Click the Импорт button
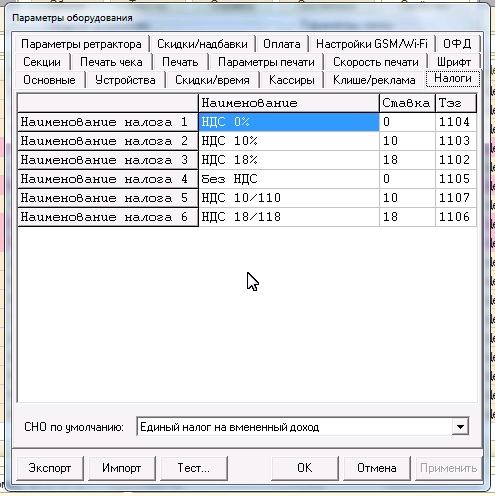 pos(122,468)
